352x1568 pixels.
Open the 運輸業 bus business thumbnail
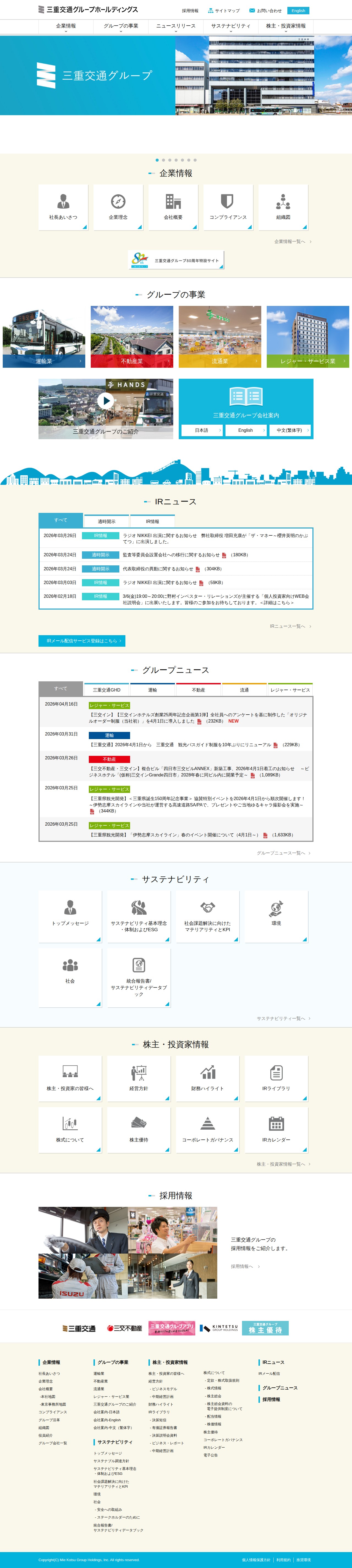[44, 337]
